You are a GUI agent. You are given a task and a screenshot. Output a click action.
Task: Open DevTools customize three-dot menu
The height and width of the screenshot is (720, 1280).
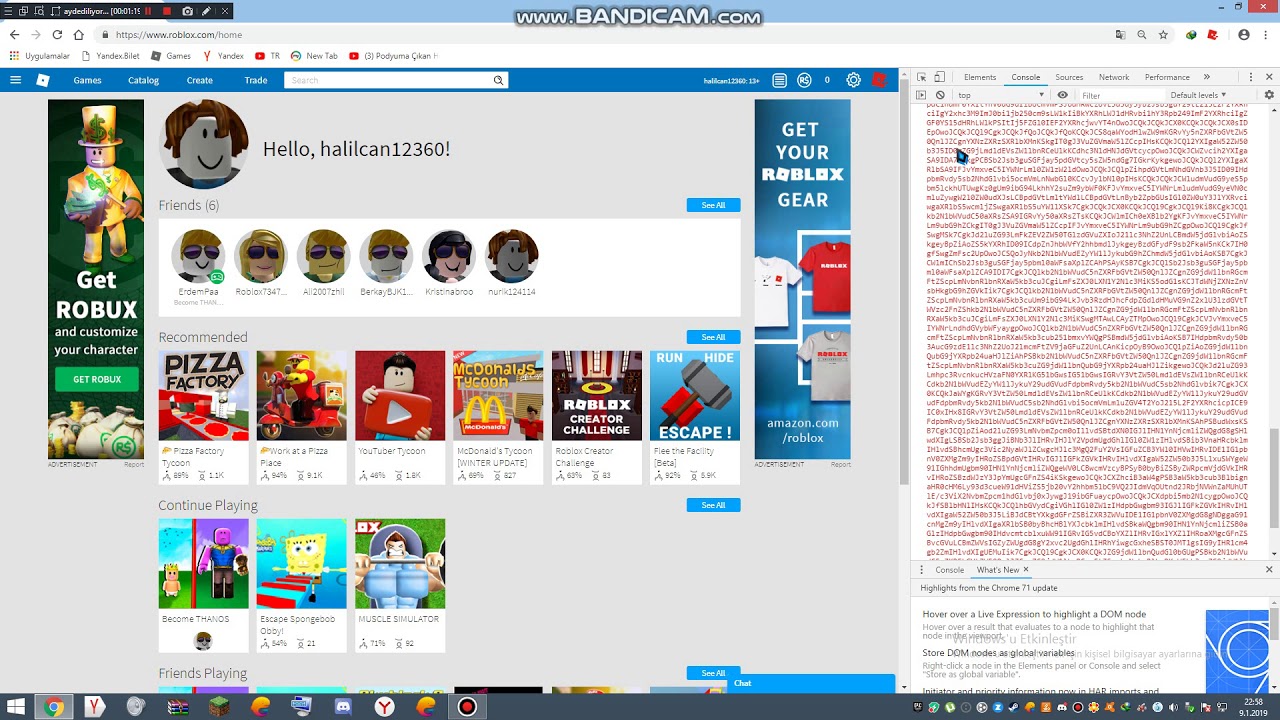[1251, 77]
